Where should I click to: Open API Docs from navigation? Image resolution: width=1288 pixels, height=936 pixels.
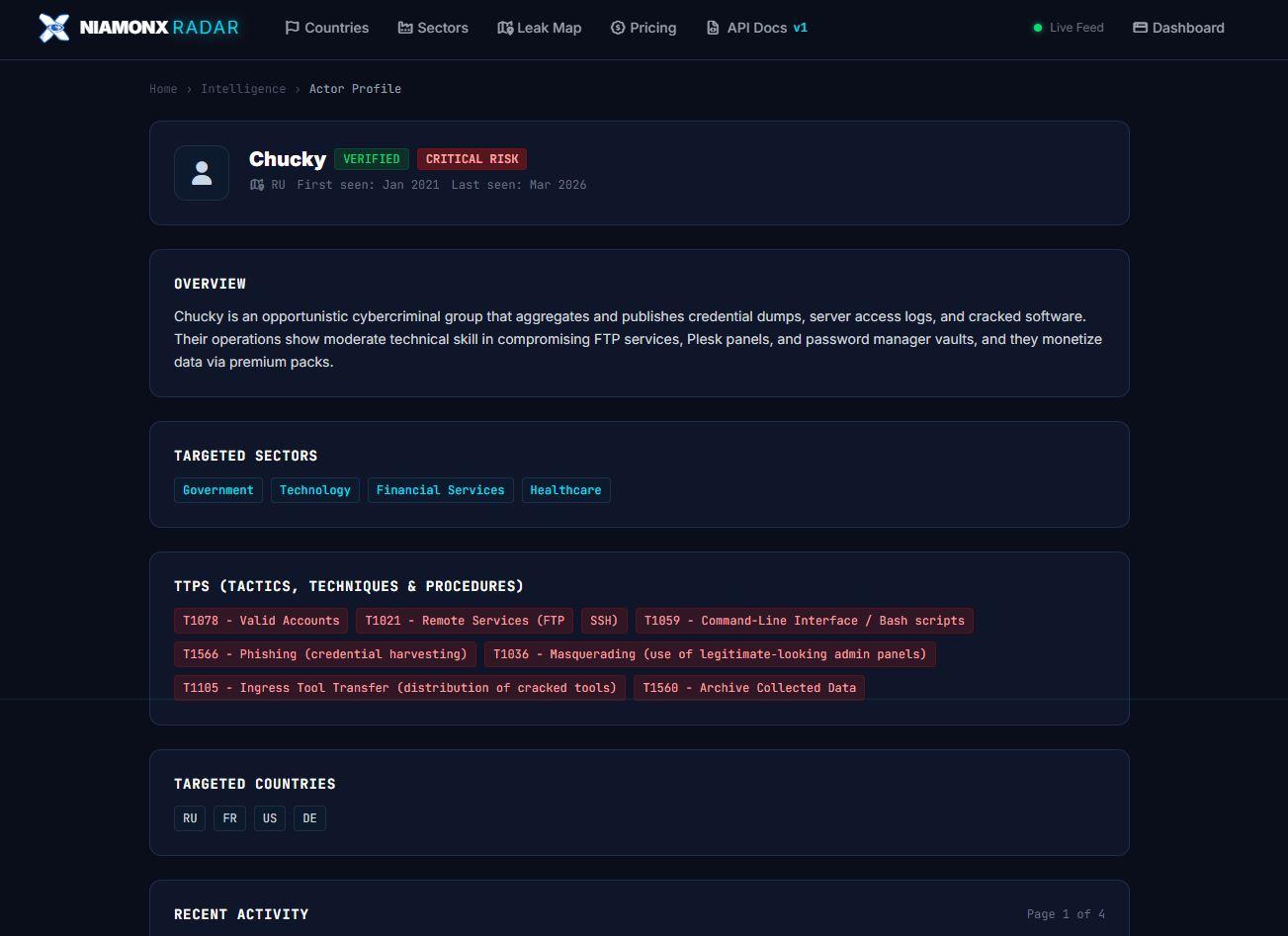[x=756, y=28]
